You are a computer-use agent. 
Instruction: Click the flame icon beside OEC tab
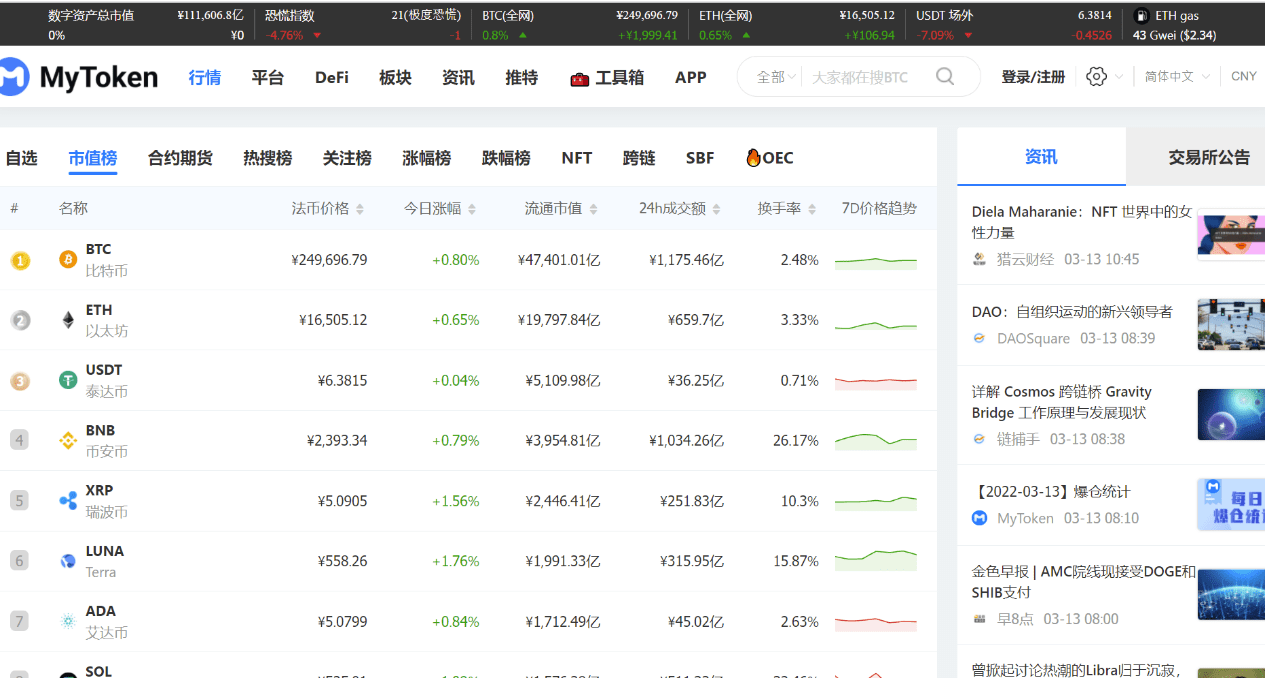(753, 157)
